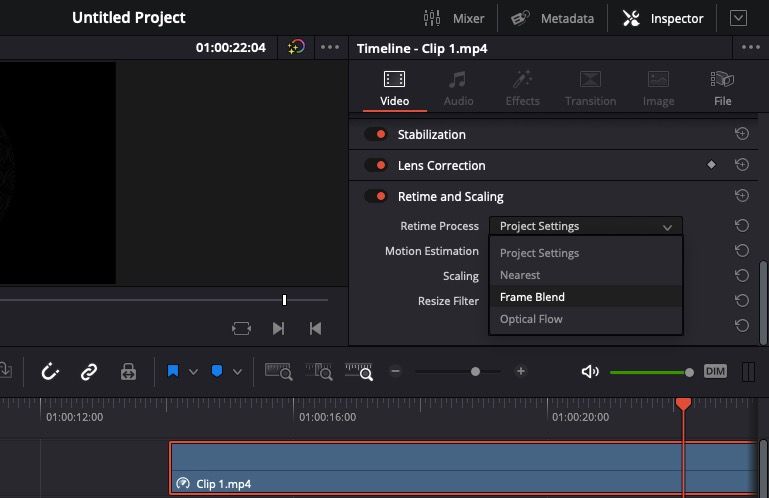Choose Frame Blend from the list
The image size is (769, 498).
pos(532,297)
